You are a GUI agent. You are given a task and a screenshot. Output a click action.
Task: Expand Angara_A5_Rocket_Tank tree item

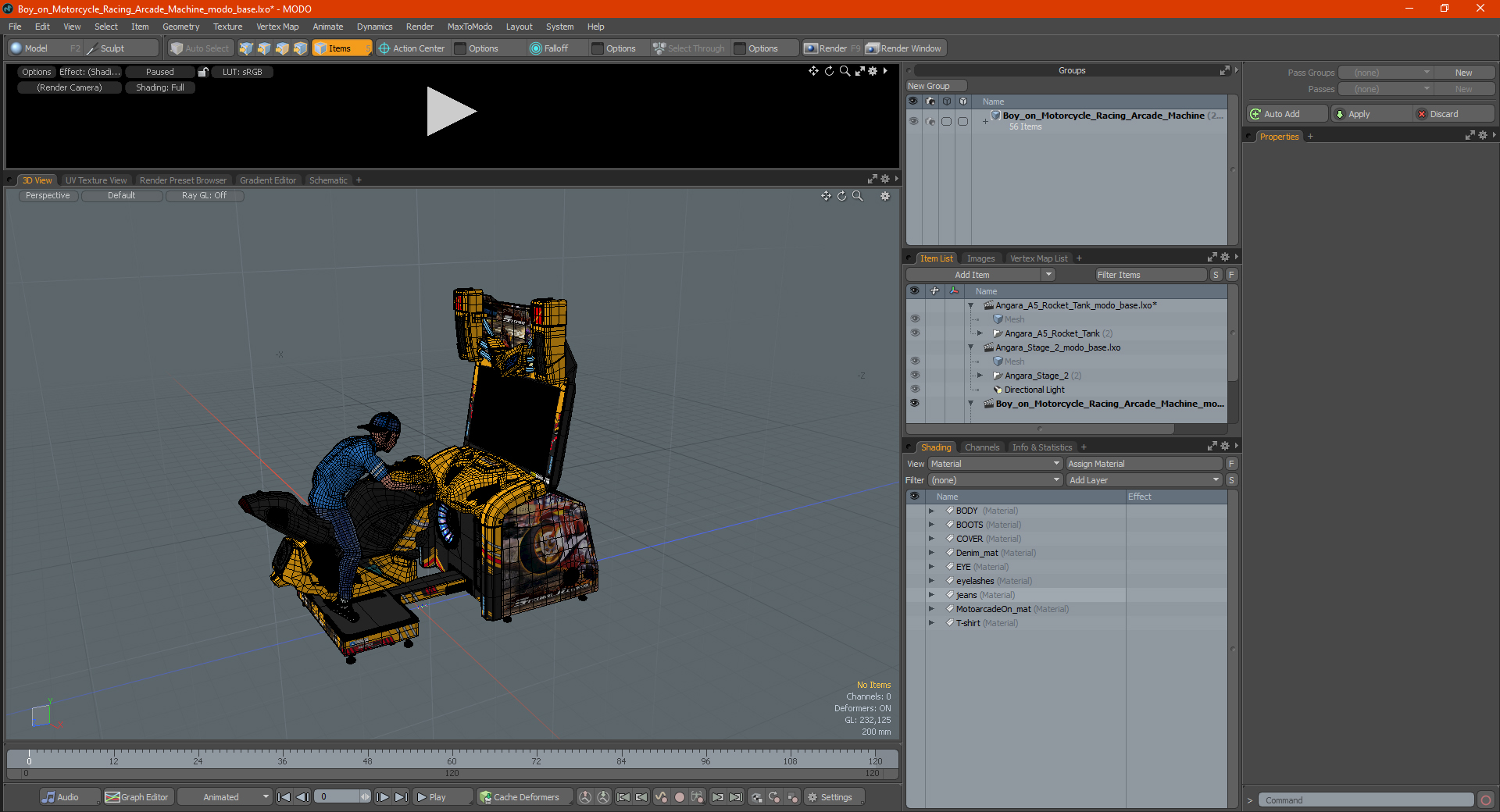click(980, 333)
